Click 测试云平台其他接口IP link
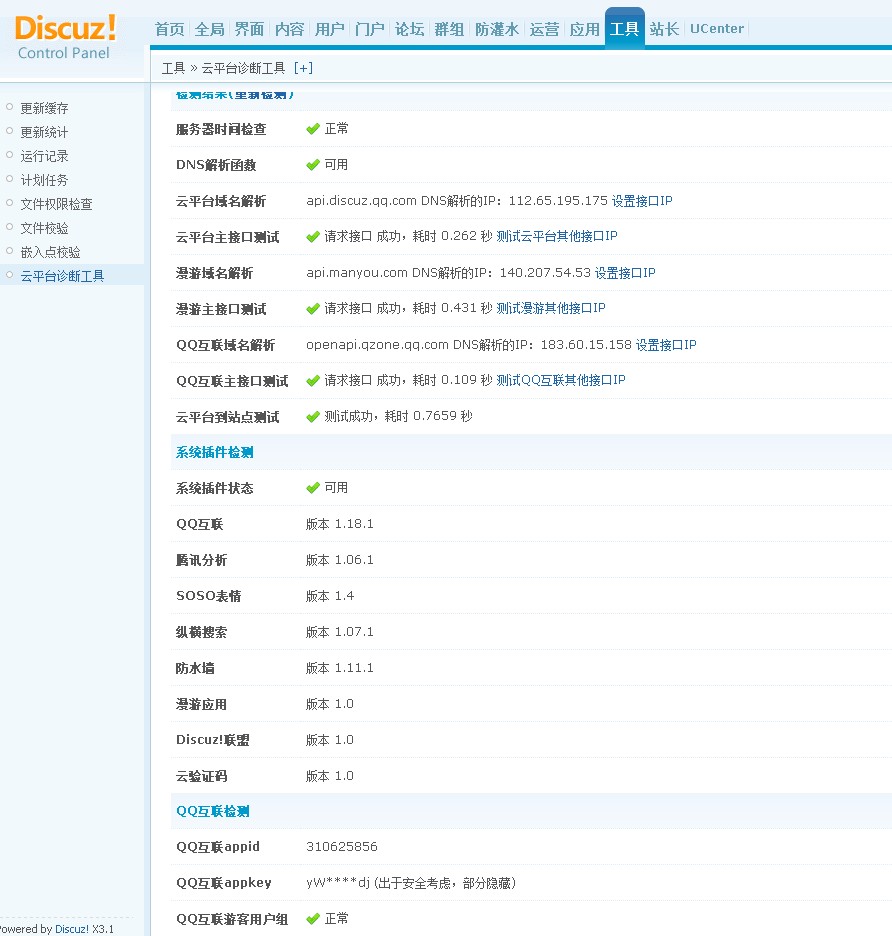 [557, 236]
